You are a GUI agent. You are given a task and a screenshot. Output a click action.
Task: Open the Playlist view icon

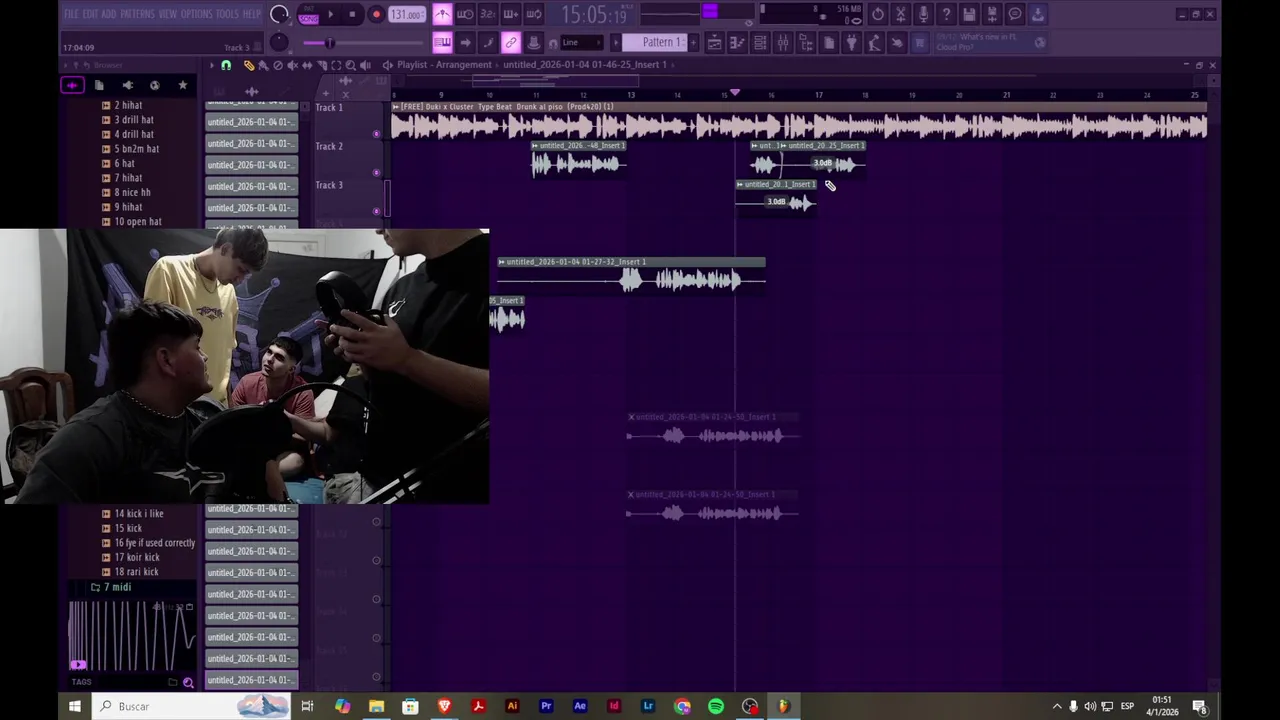(x=714, y=42)
